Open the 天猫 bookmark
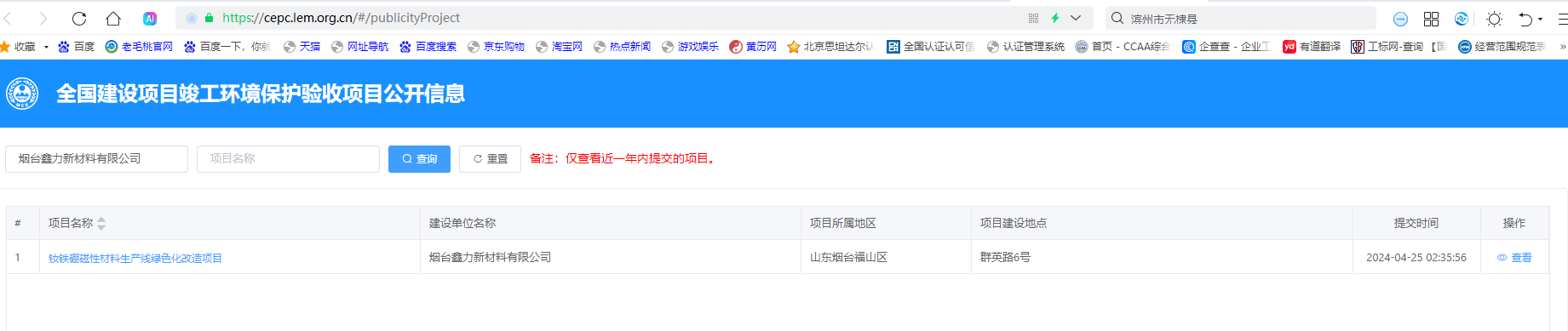 click(x=302, y=47)
